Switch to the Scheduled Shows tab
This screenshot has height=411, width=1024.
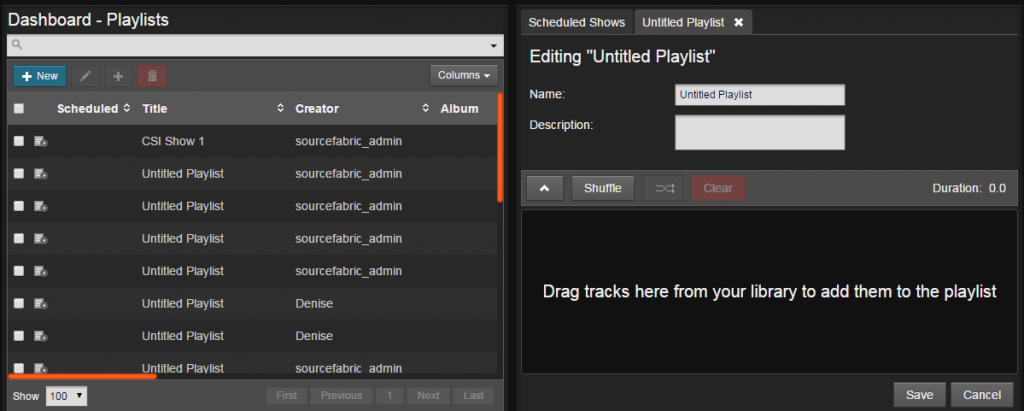pyautogui.click(x=577, y=22)
